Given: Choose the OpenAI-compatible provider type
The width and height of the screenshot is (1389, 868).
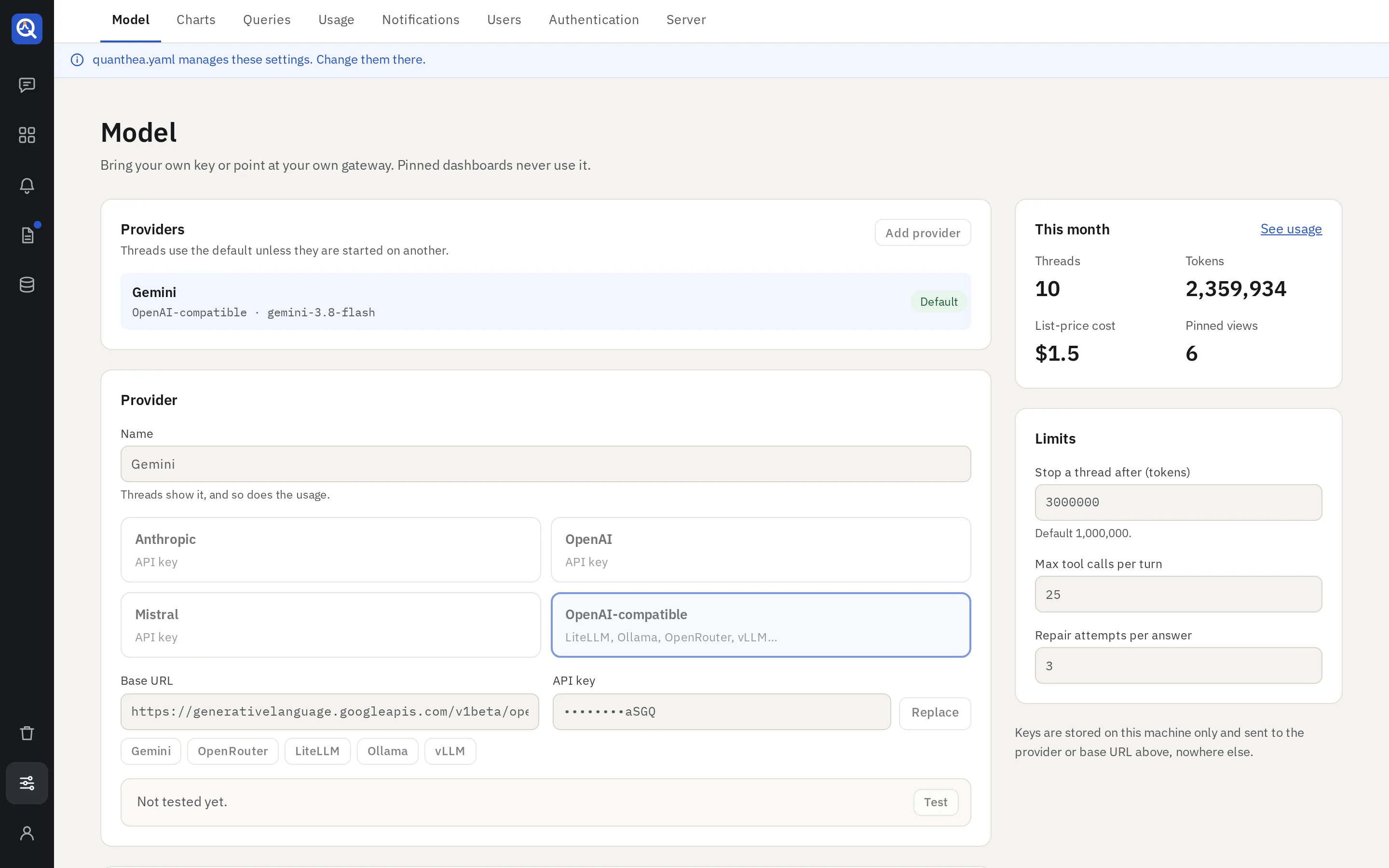Looking at the screenshot, I should click(x=761, y=625).
